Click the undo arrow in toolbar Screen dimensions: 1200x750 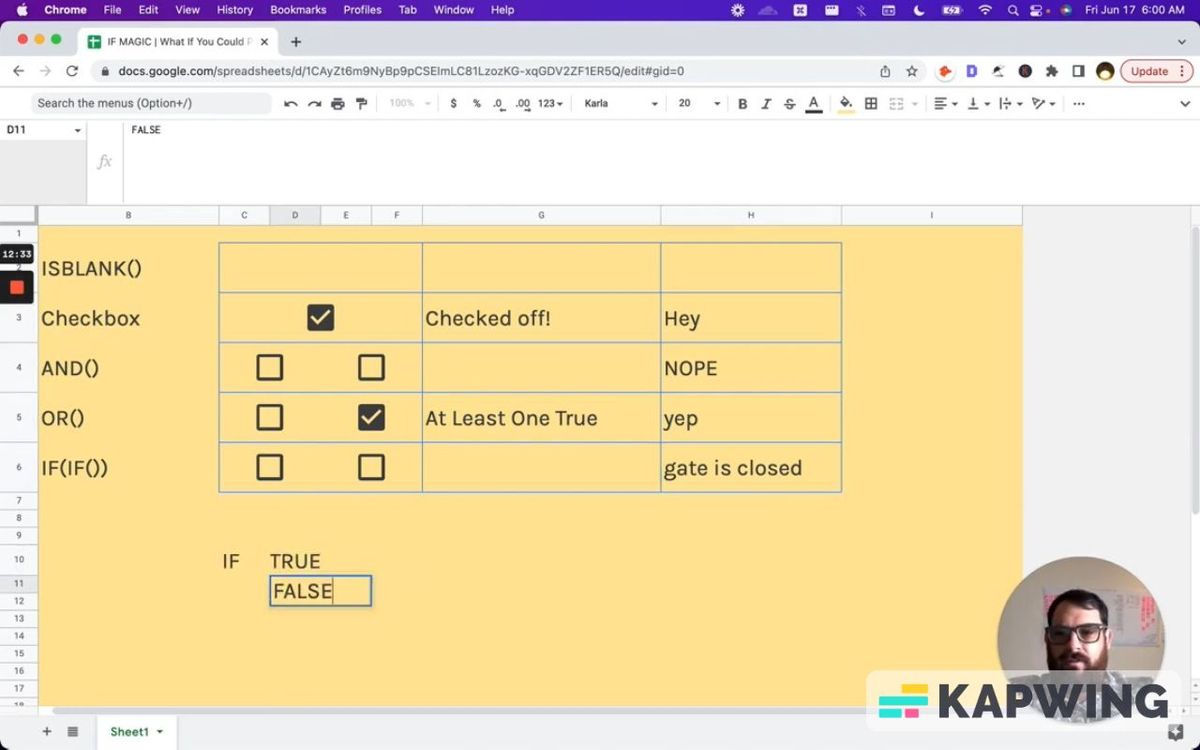tap(290, 104)
